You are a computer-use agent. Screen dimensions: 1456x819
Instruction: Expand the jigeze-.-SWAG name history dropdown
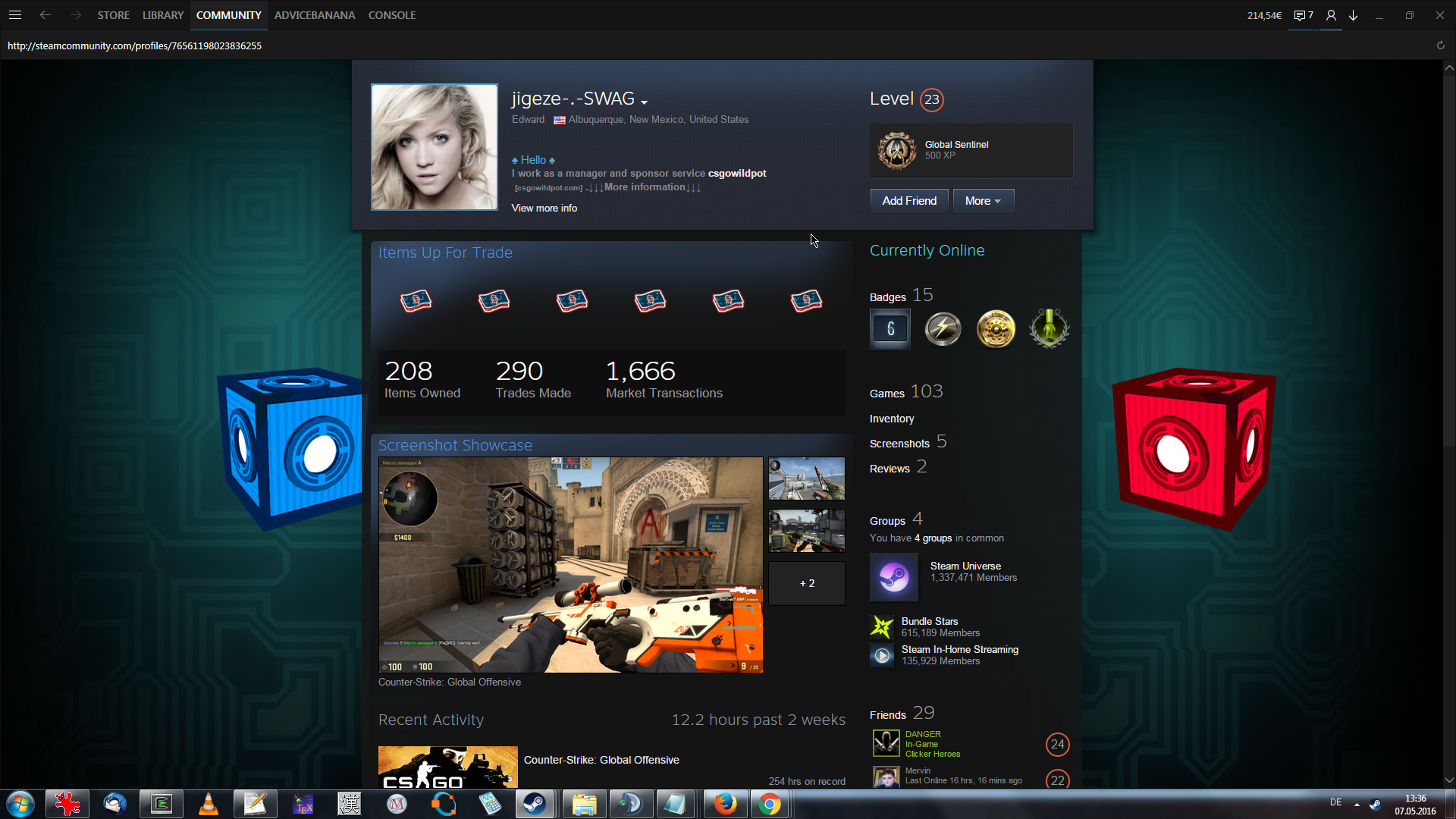click(x=644, y=102)
